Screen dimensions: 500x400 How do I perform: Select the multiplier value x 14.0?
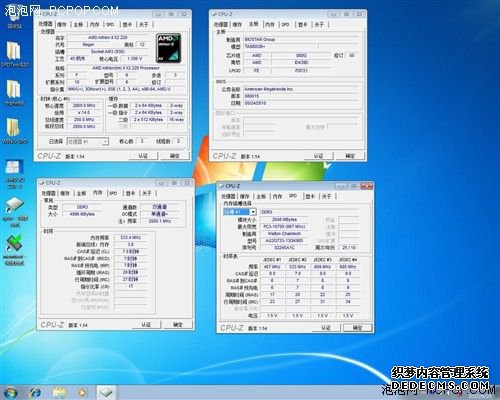84,113
